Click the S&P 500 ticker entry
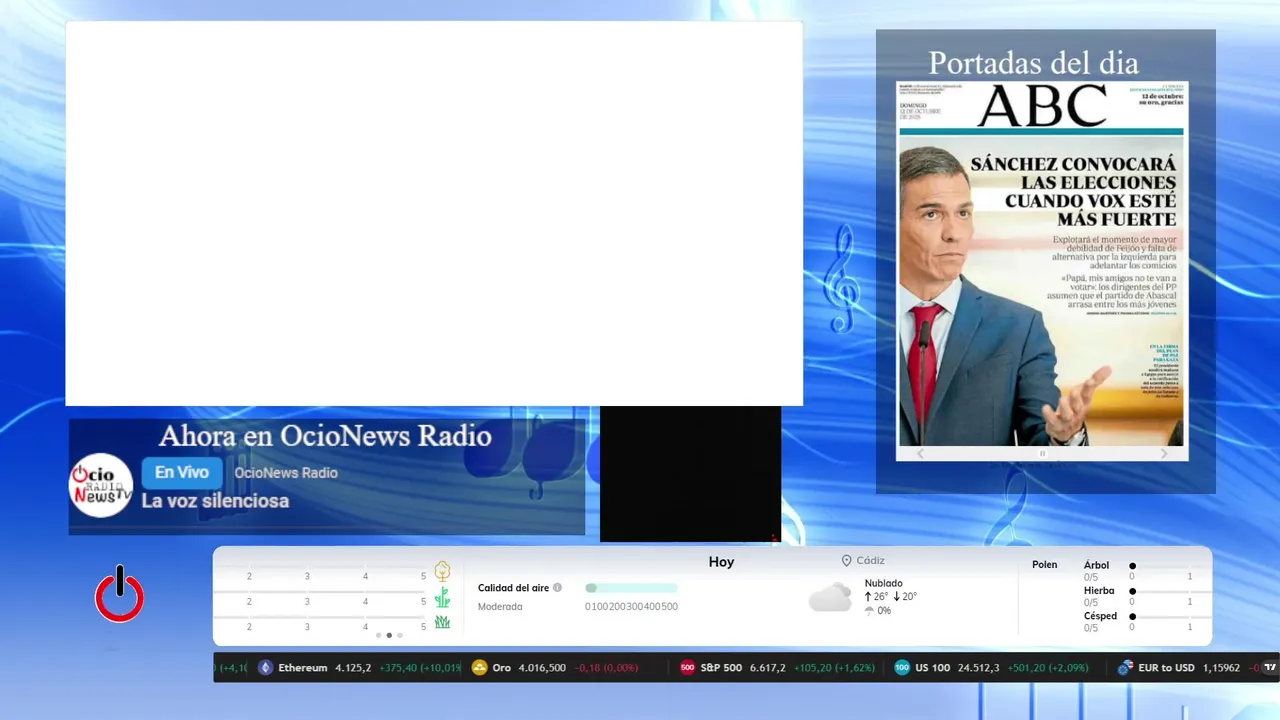This screenshot has height=720, width=1280. coord(777,668)
